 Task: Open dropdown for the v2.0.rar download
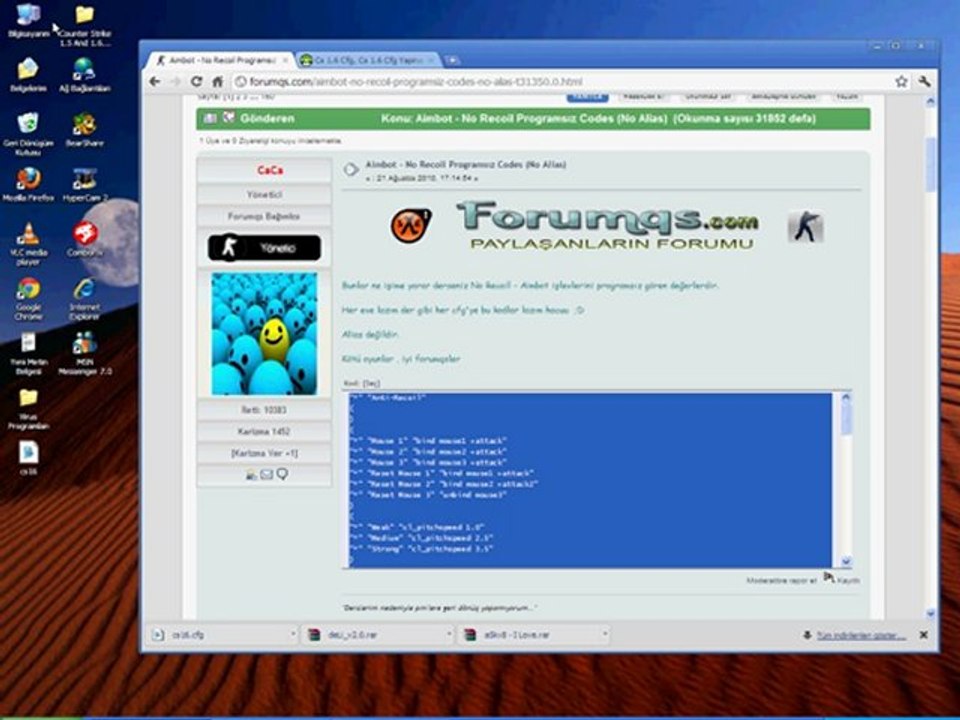point(449,635)
